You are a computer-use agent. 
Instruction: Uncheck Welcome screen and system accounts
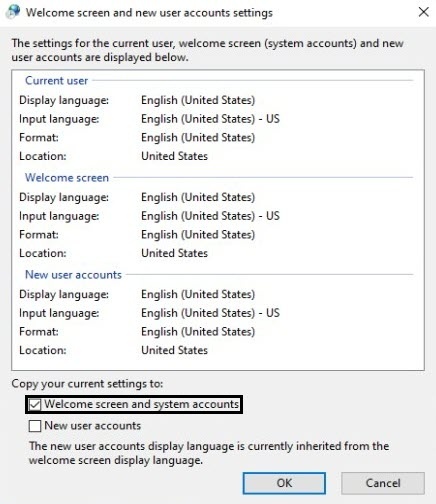pos(35,405)
